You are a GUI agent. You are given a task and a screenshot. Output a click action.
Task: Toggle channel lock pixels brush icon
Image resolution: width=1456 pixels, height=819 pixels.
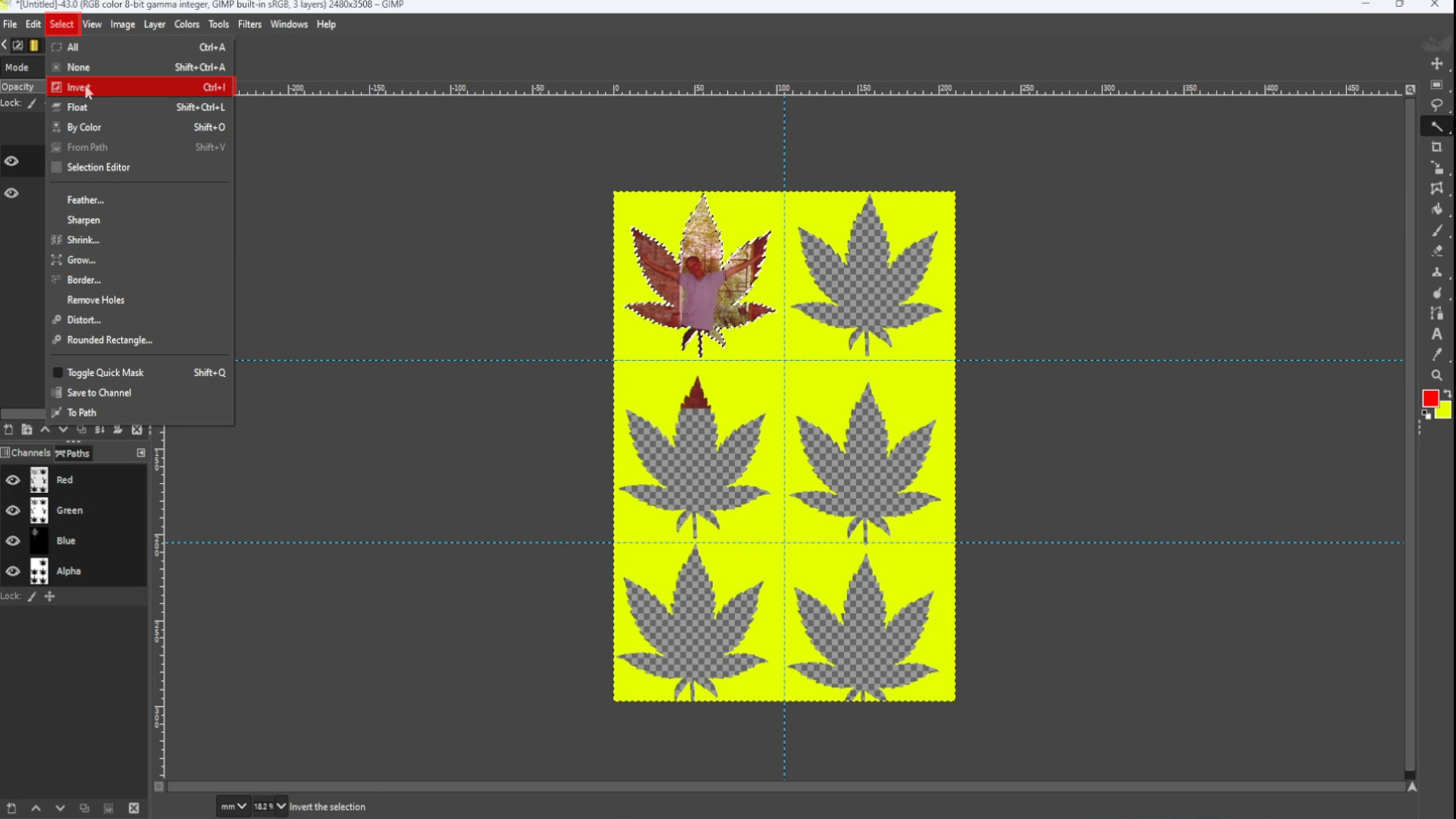[x=32, y=597]
